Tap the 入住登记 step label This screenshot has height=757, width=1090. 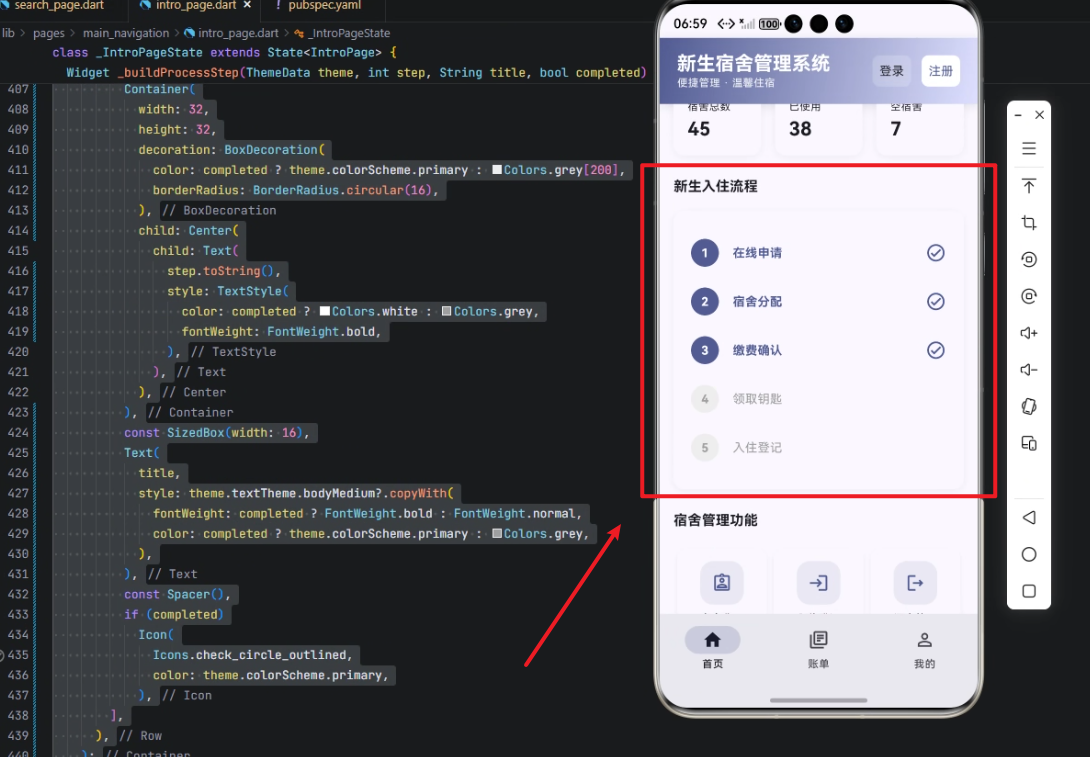coord(757,448)
